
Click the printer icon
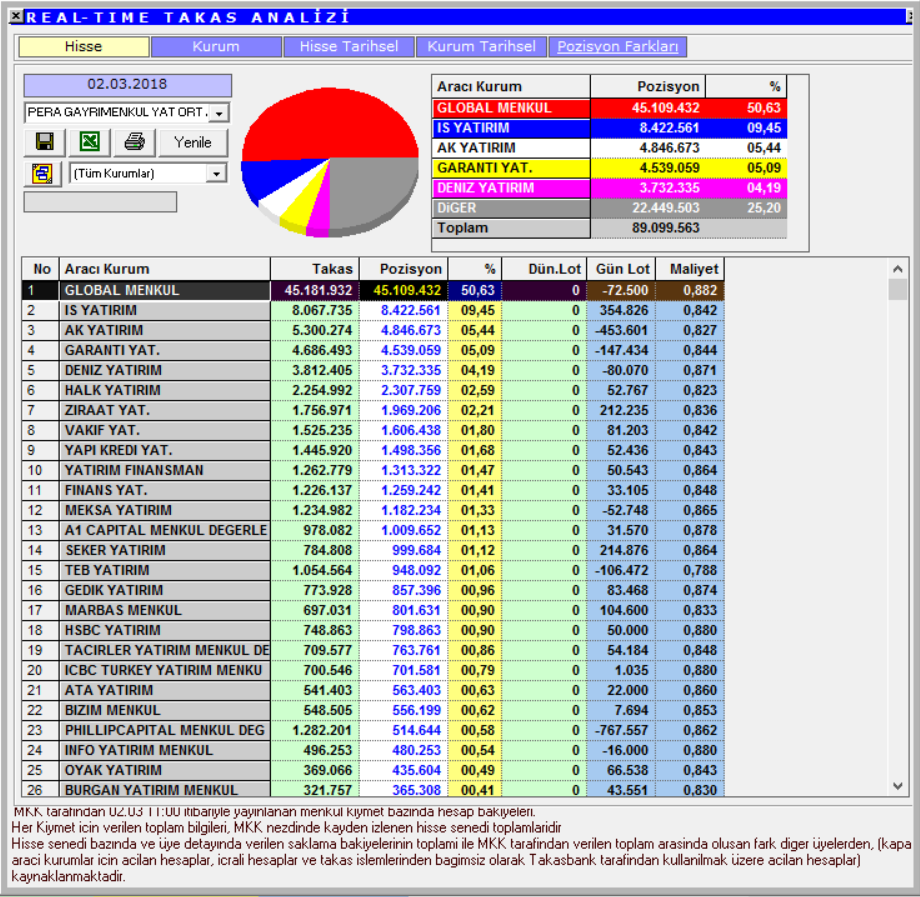tap(134, 142)
